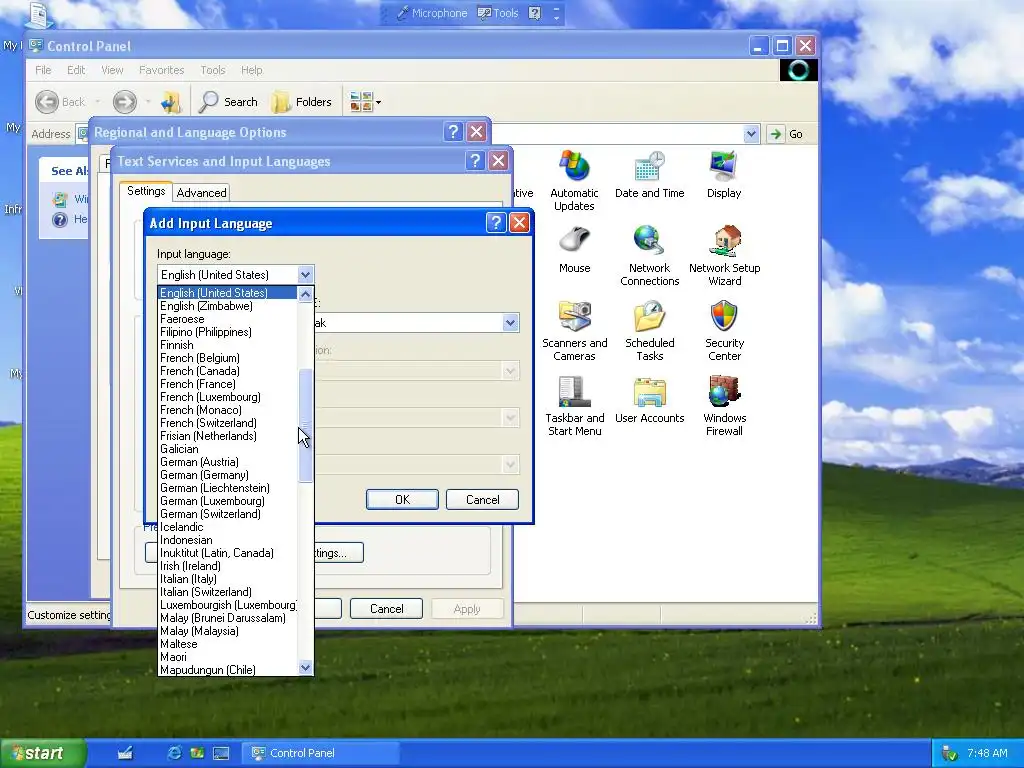Select Finnish in the language list
The width and height of the screenshot is (1024, 768).
(x=227, y=345)
